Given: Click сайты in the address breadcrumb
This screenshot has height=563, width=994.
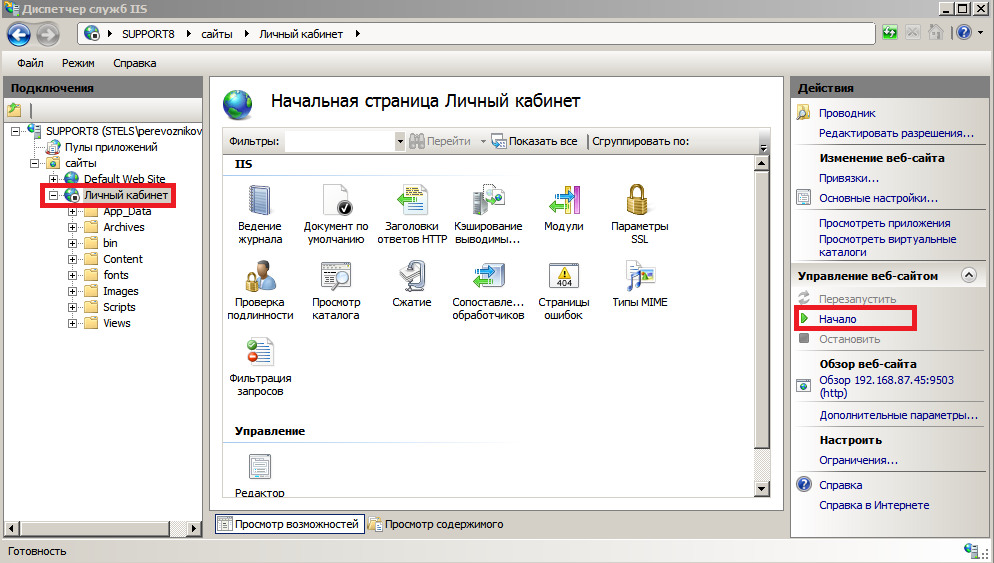Looking at the screenshot, I should (217, 34).
